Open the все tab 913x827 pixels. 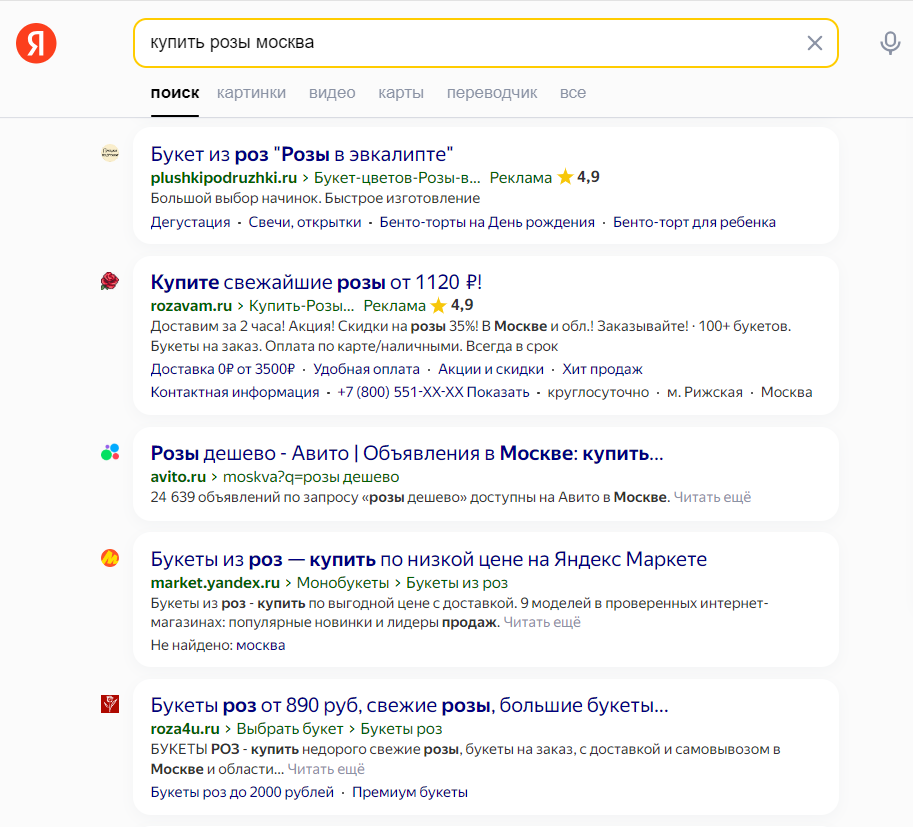coord(573,93)
